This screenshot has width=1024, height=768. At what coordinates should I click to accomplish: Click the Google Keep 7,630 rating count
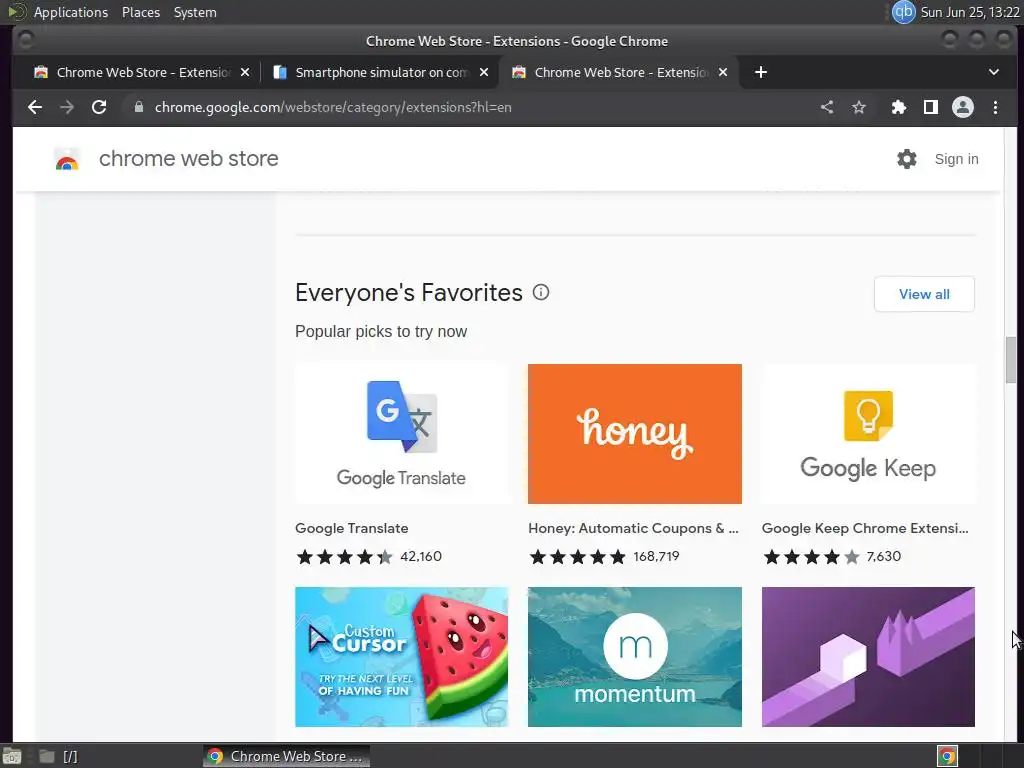[884, 556]
